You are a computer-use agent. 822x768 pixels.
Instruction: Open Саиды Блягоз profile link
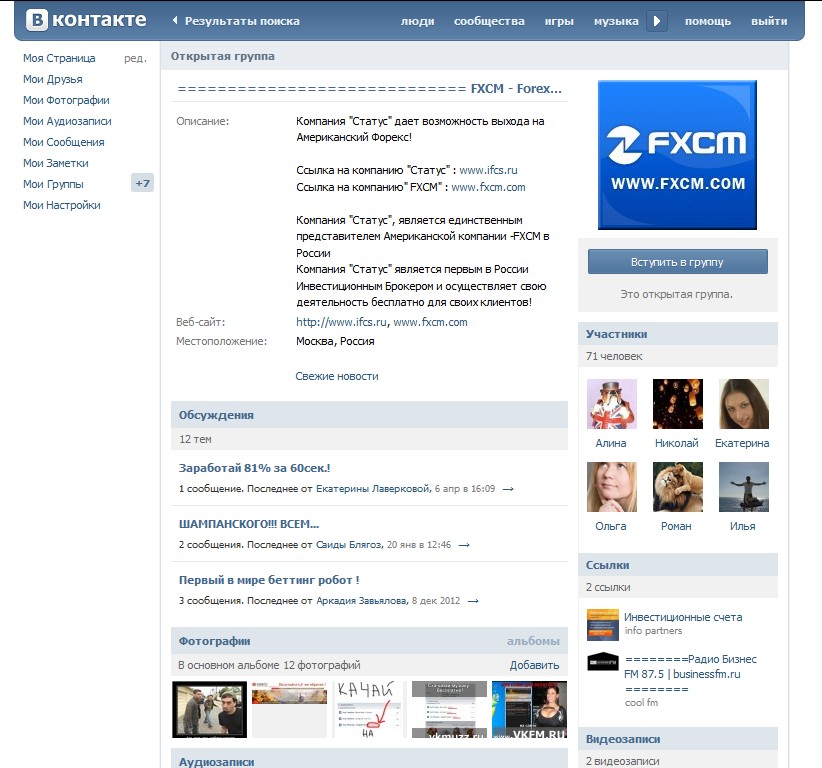349,545
